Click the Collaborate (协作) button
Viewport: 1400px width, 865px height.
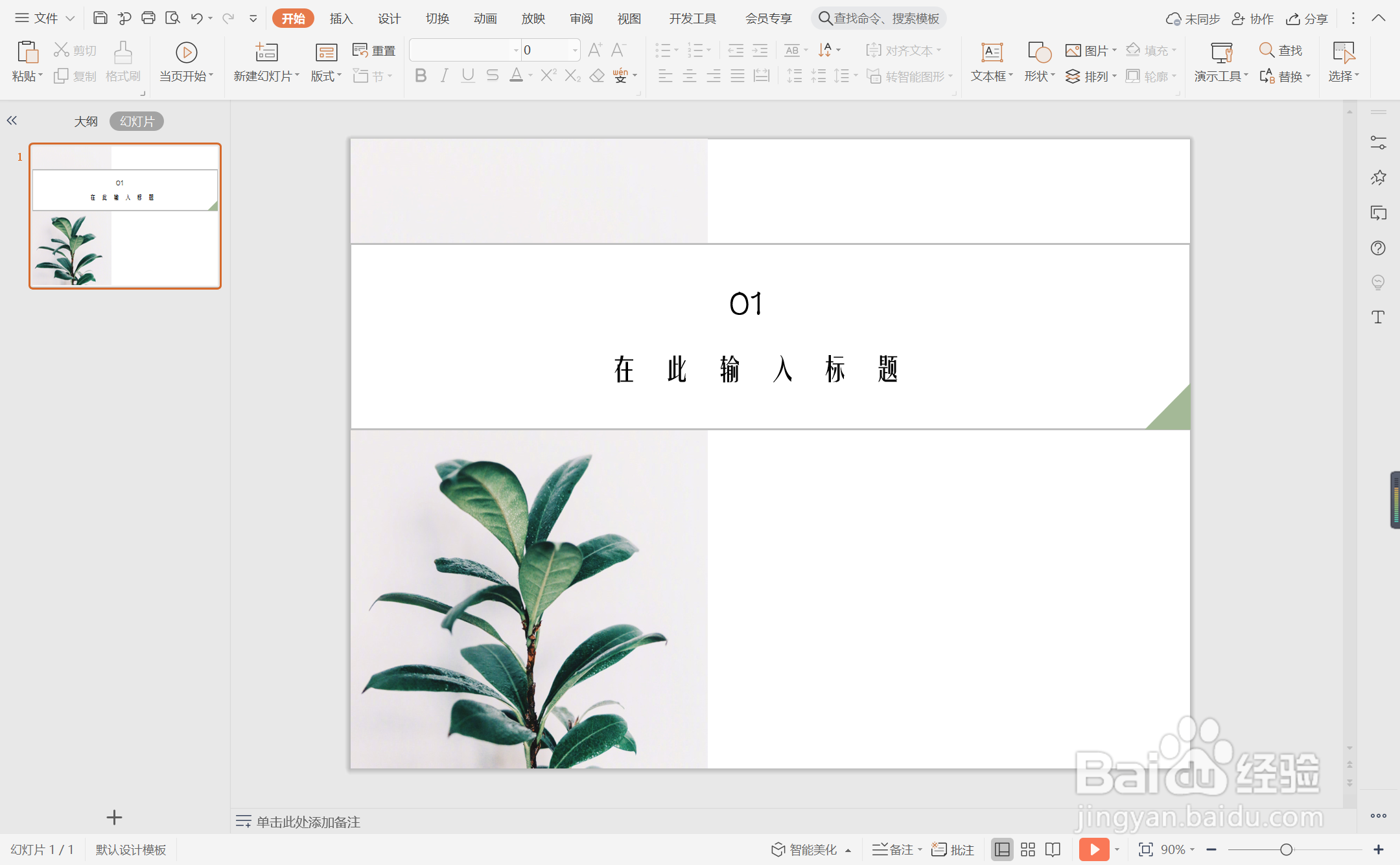1253,18
